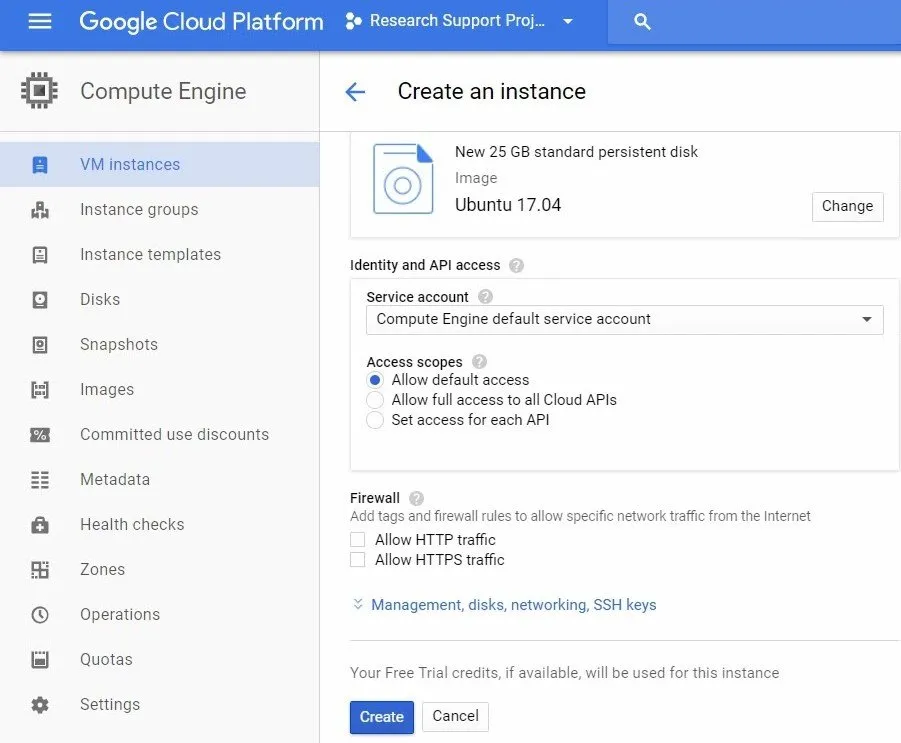Click Research Support Project name
This screenshot has height=743, width=901.
click(x=457, y=21)
